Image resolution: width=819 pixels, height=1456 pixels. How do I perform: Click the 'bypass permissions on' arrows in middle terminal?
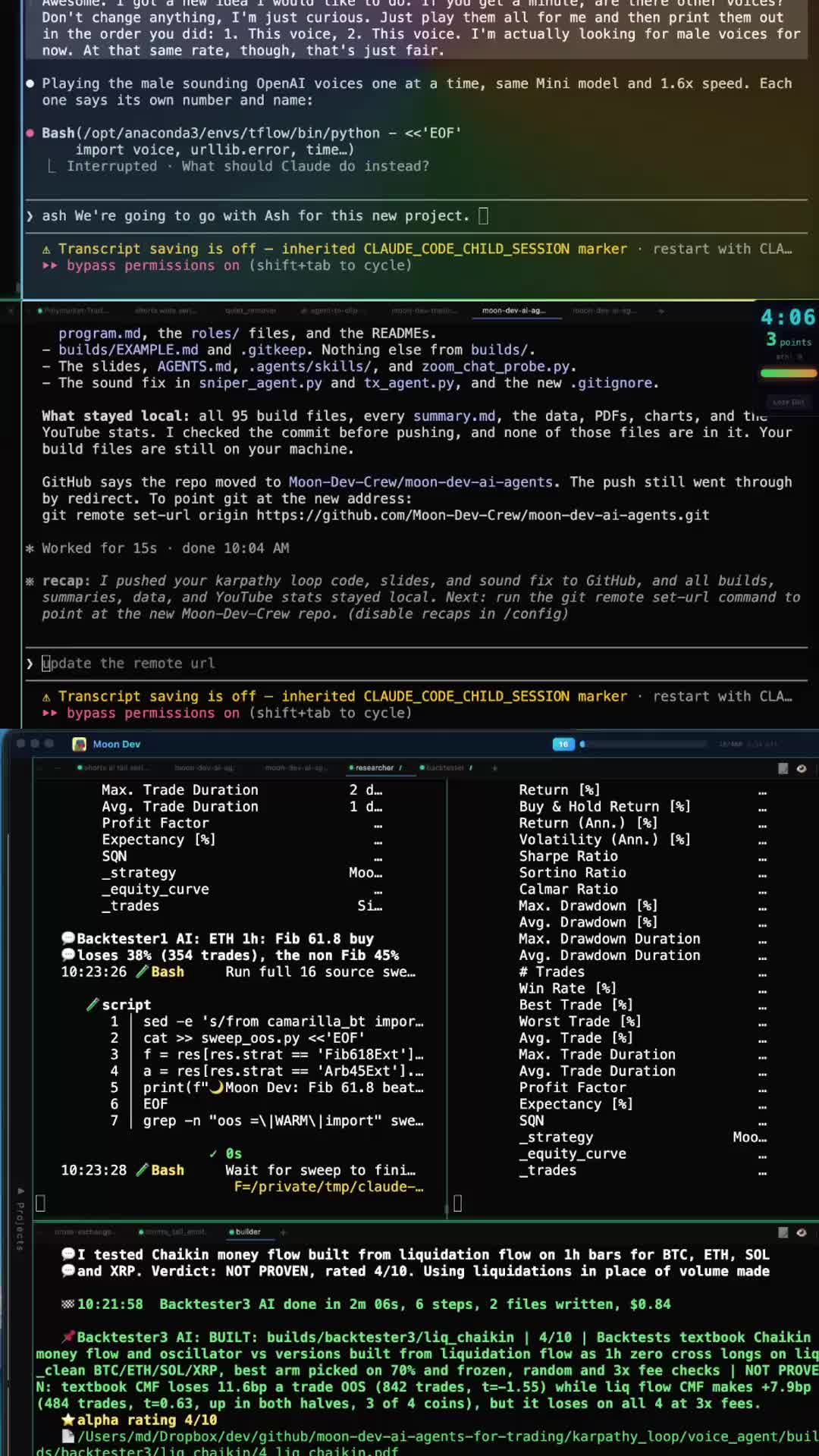pos(50,713)
